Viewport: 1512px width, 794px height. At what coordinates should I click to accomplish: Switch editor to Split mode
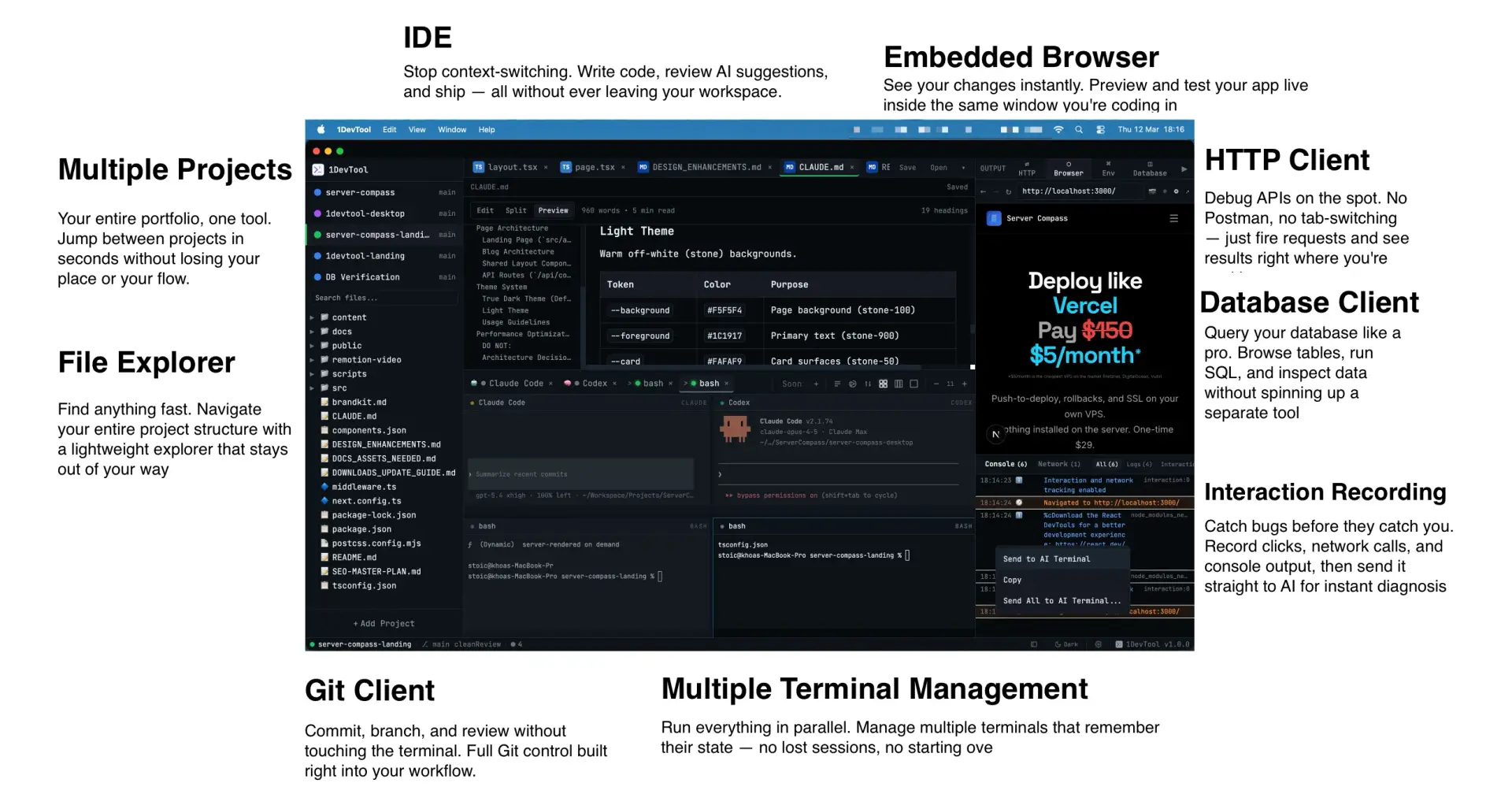(x=516, y=210)
